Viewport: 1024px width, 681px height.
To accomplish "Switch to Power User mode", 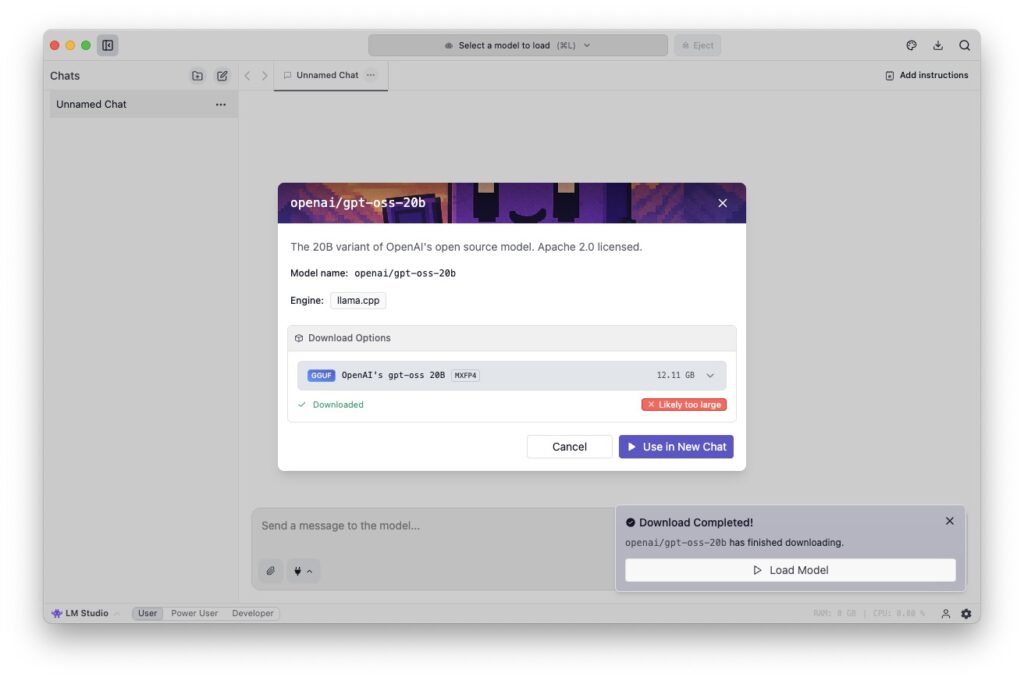I will [x=194, y=613].
